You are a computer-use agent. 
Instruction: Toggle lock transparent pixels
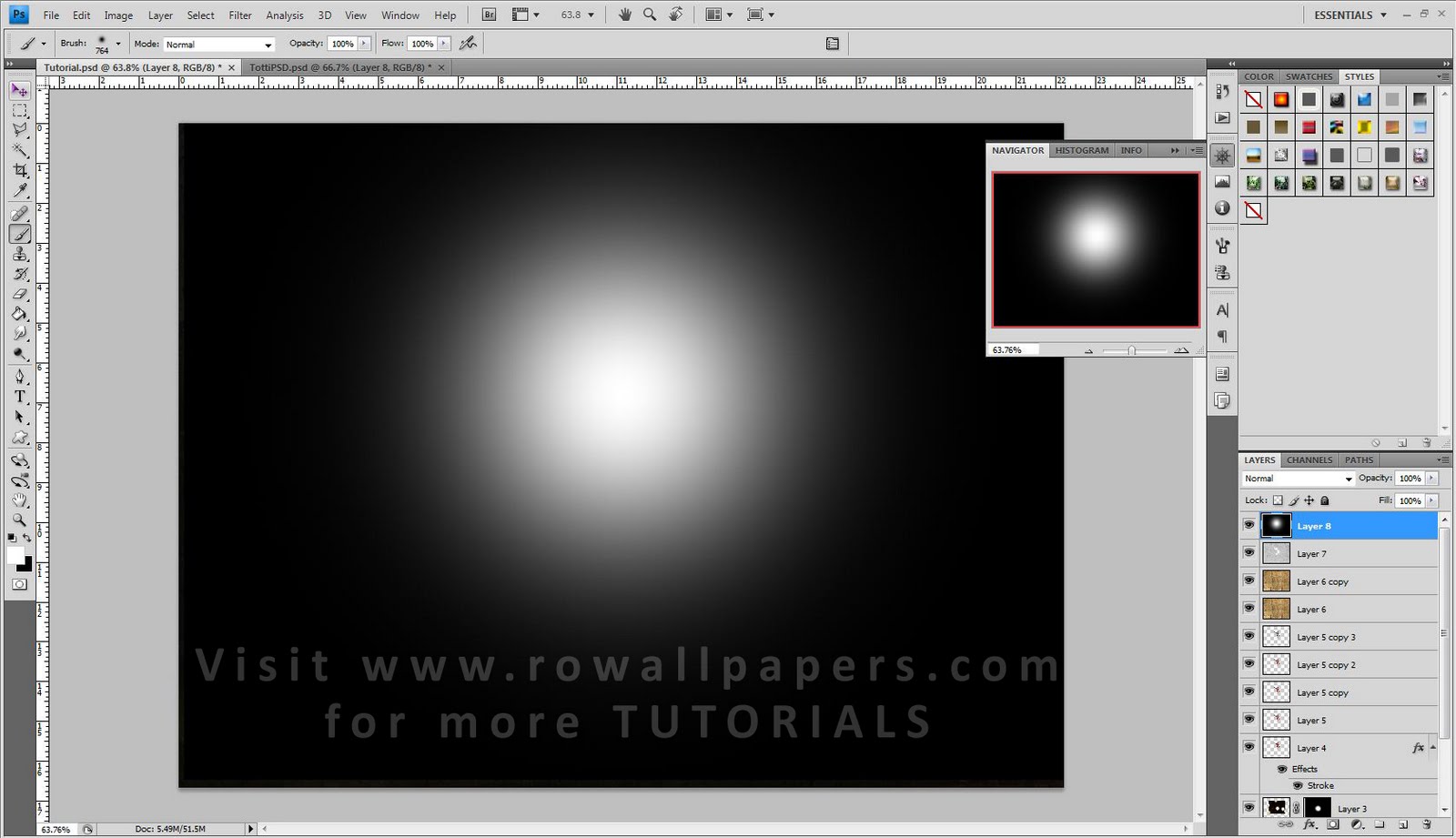click(x=1278, y=500)
